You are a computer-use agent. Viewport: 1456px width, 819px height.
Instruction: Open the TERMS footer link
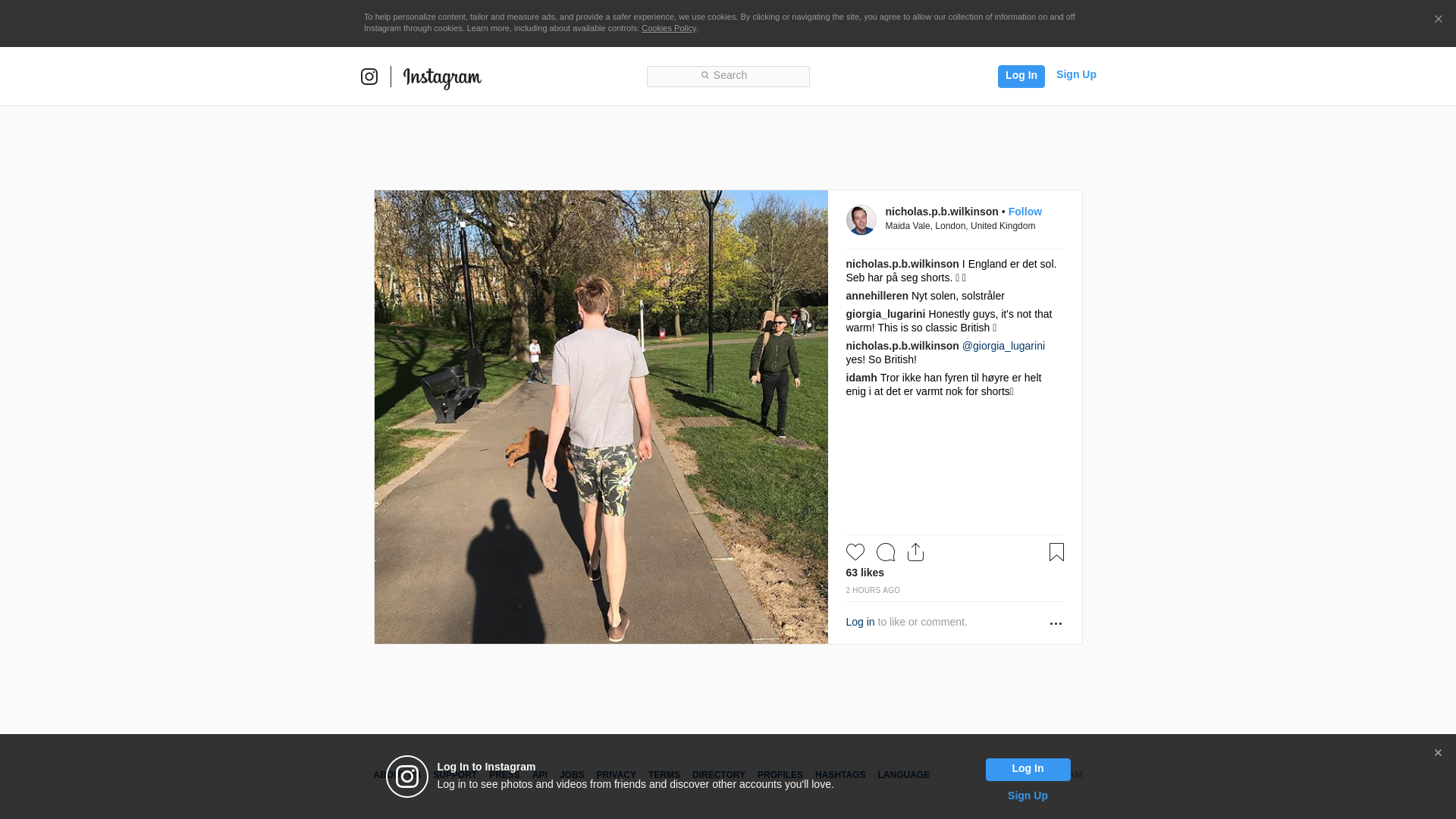coord(664,775)
